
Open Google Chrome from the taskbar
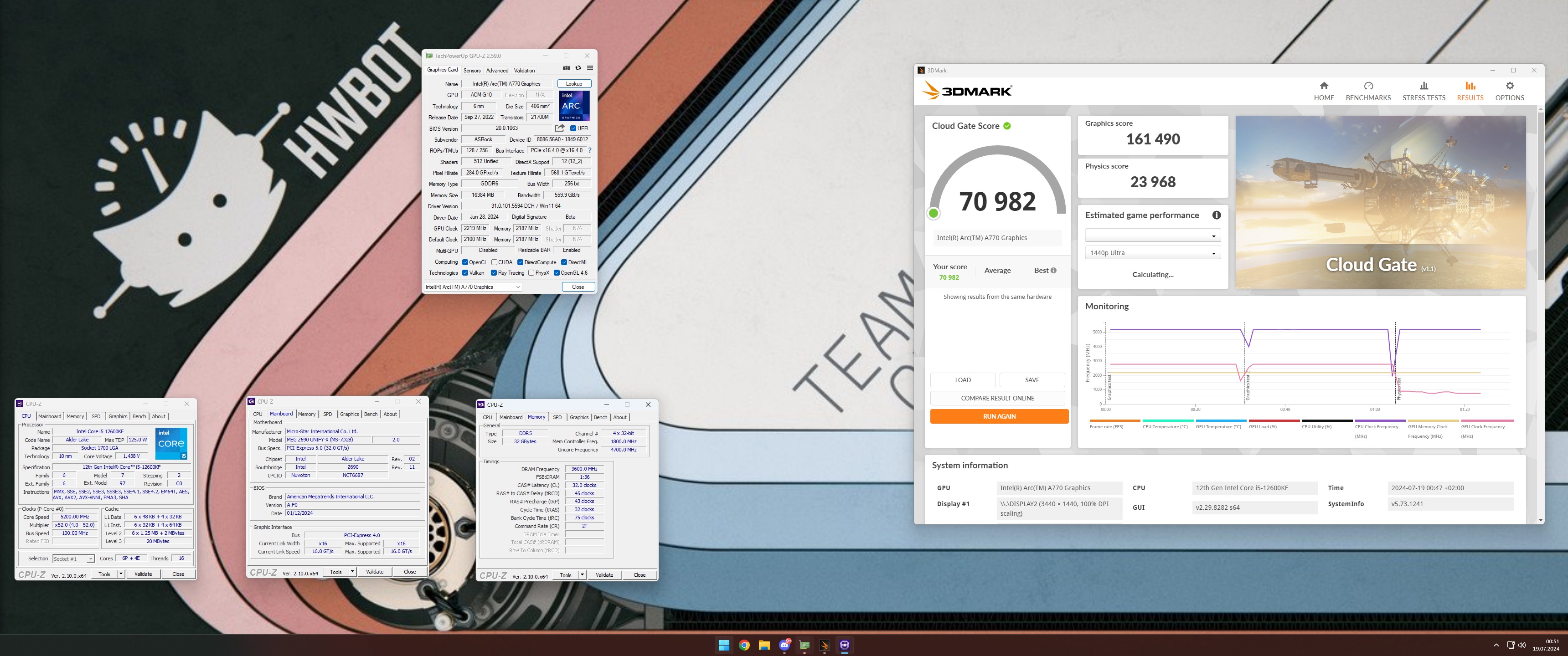coord(743,645)
